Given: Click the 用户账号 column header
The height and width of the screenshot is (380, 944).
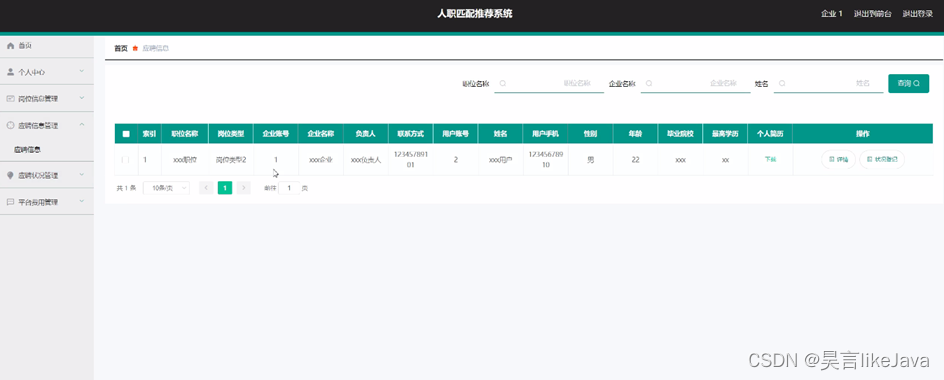Looking at the screenshot, I should pyautogui.click(x=455, y=134).
